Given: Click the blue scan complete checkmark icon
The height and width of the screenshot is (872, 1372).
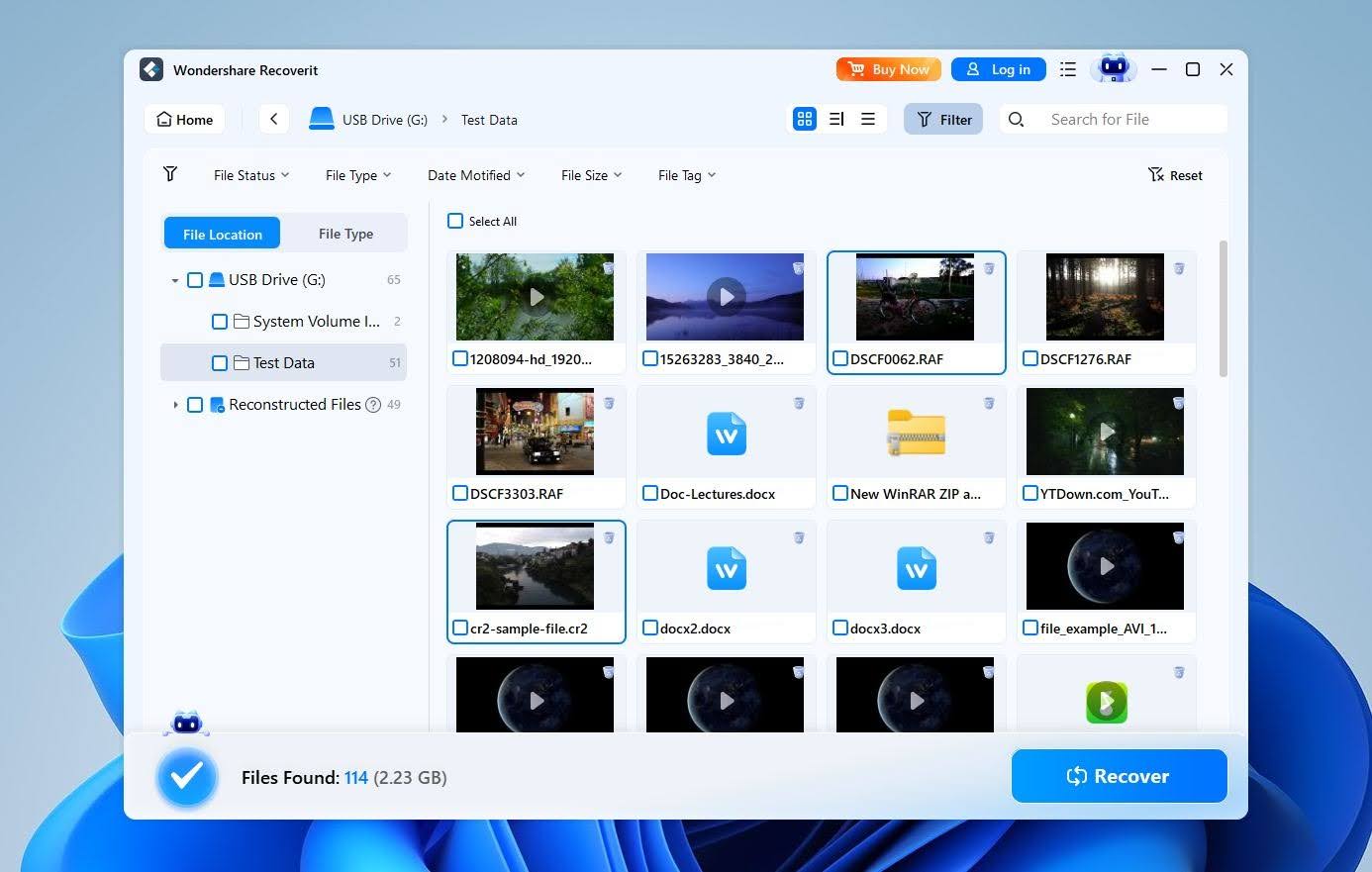Looking at the screenshot, I should click(187, 777).
